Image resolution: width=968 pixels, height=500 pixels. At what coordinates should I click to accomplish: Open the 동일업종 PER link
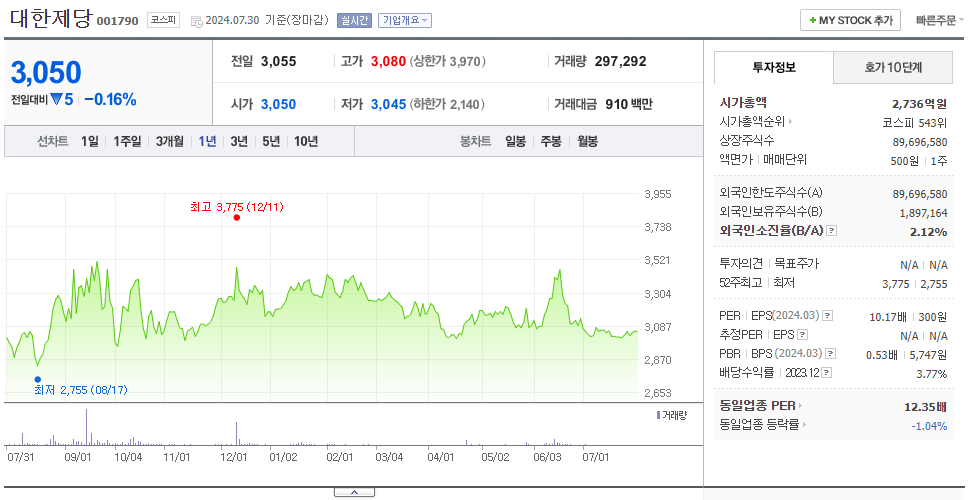(x=761, y=406)
